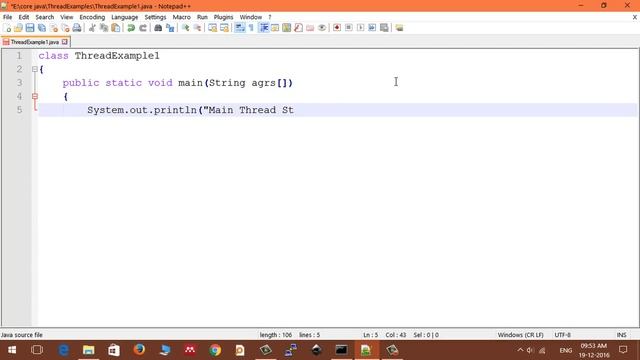Viewport: 640px width, 360px height.
Task: Click the Synchronize Vertical Scrolling icon
Action: (213, 28)
